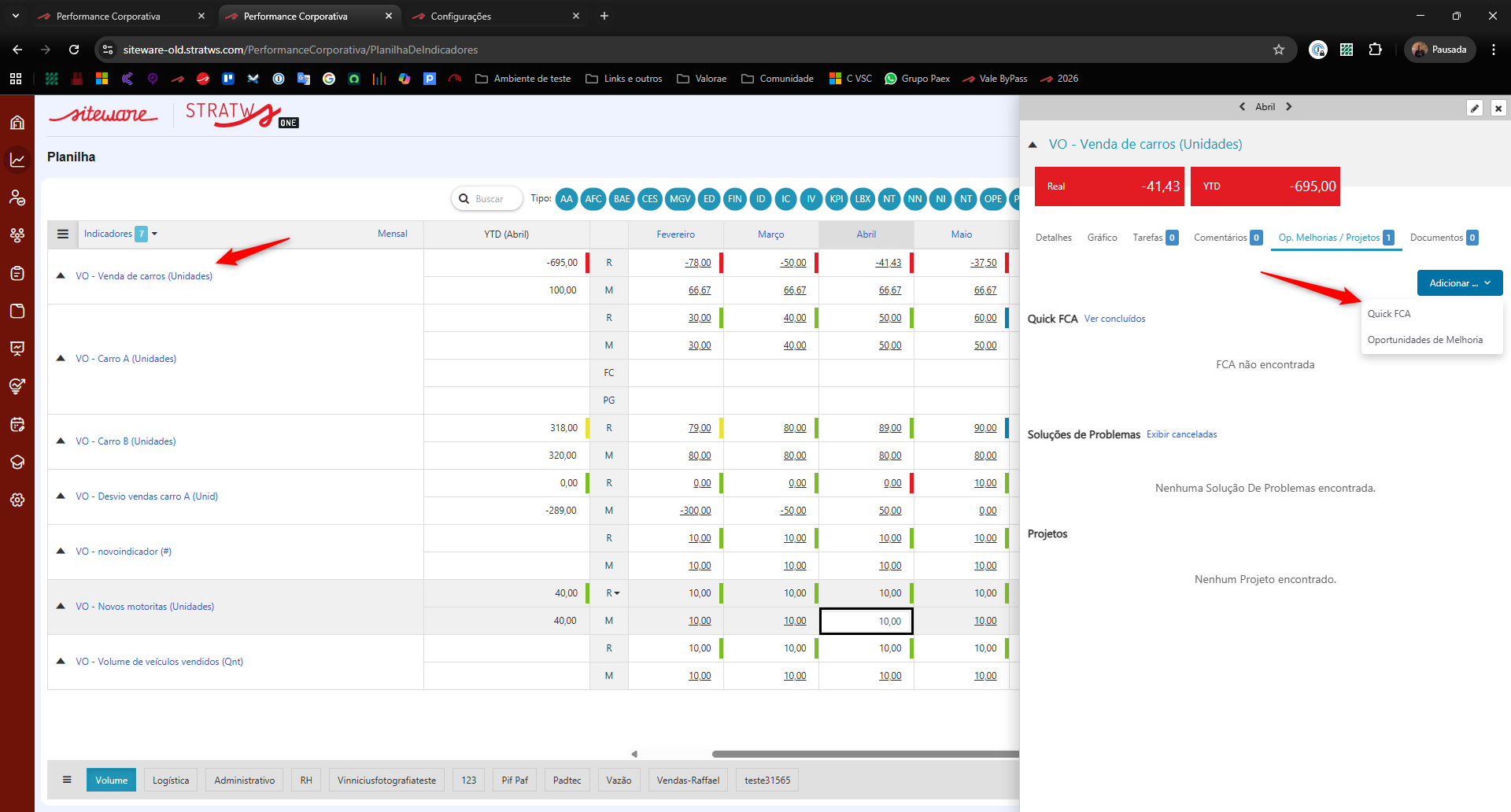
Task: Click the Ver concluídos link
Action: tap(1114, 319)
